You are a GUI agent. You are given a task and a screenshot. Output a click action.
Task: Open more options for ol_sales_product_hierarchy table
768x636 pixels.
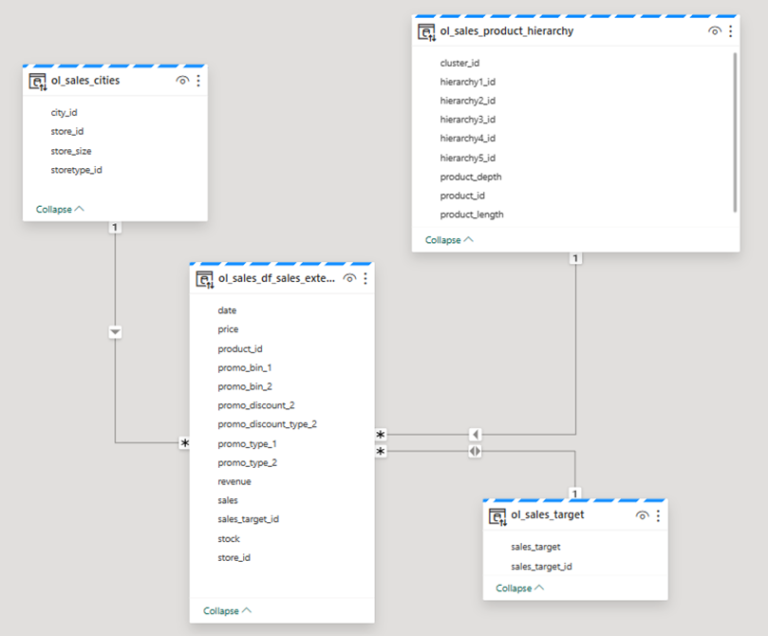(x=730, y=31)
